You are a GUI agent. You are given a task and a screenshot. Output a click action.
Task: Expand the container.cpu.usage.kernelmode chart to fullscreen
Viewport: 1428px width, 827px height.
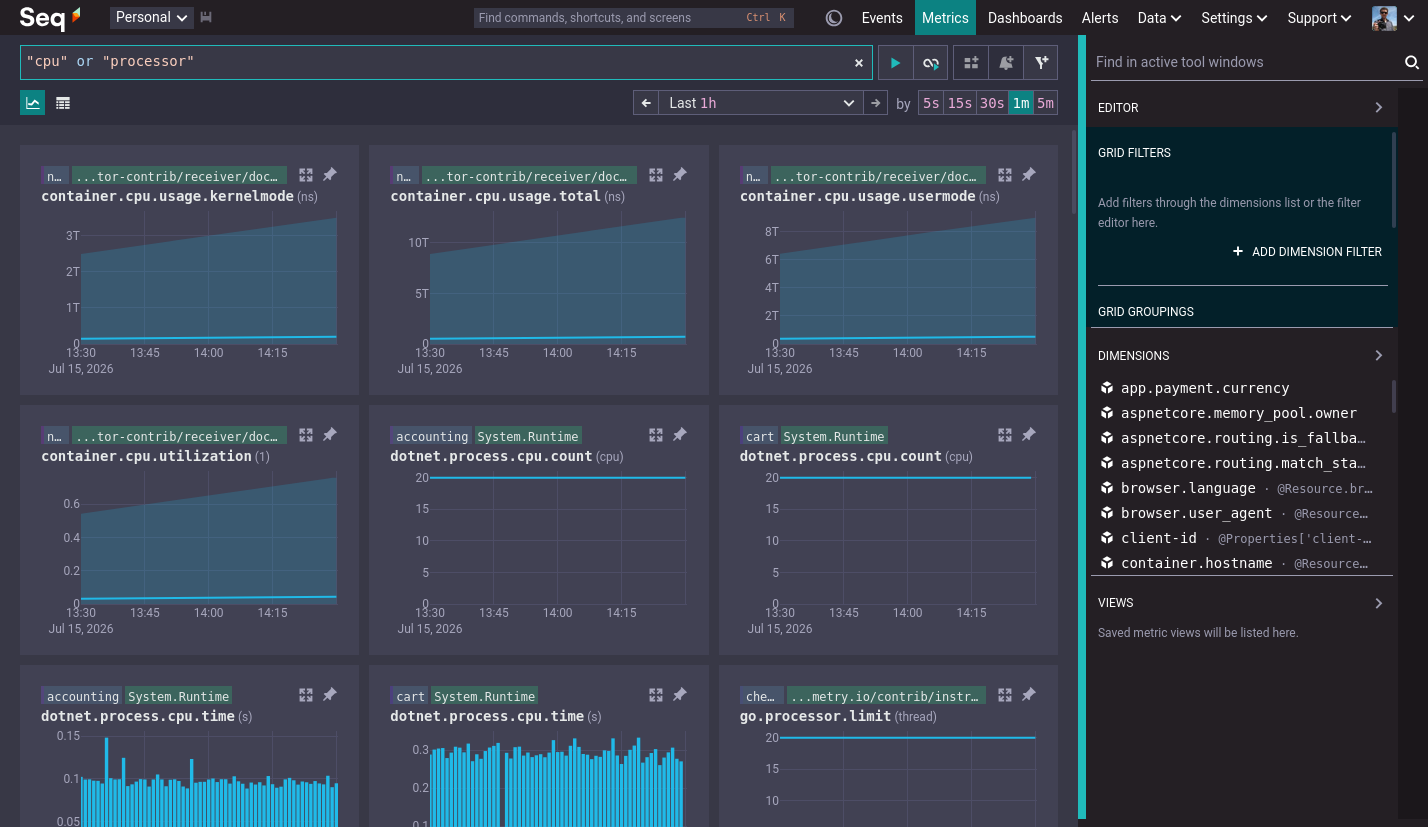pyautogui.click(x=306, y=175)
